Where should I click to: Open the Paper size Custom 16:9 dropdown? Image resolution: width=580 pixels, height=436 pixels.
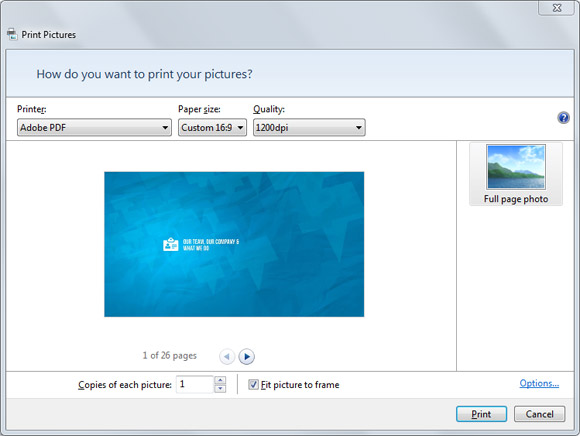pyautogui.click(x=212, y=128)
